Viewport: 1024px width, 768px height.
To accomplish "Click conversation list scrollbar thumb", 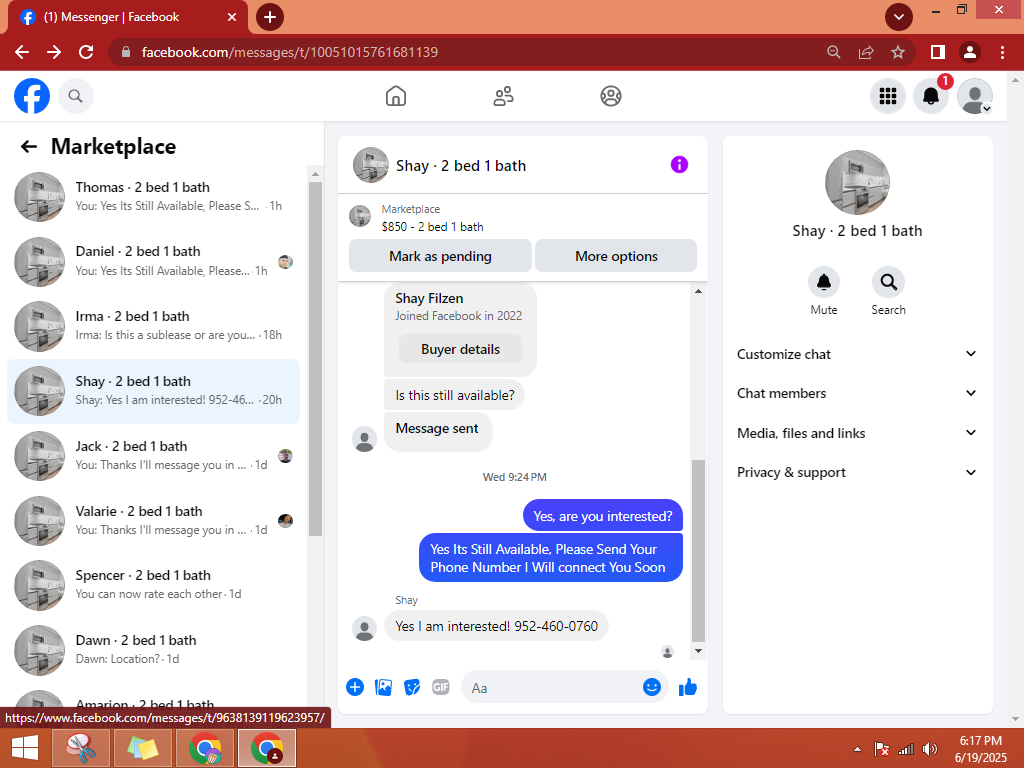I will [x=315, y=359].
